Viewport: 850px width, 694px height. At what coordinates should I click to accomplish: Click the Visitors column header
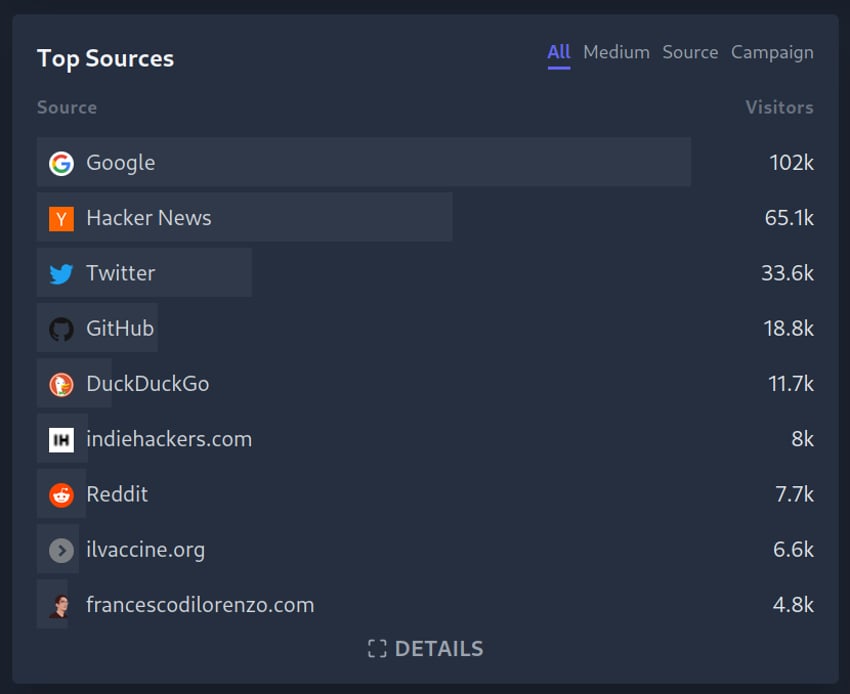(780, 107)
